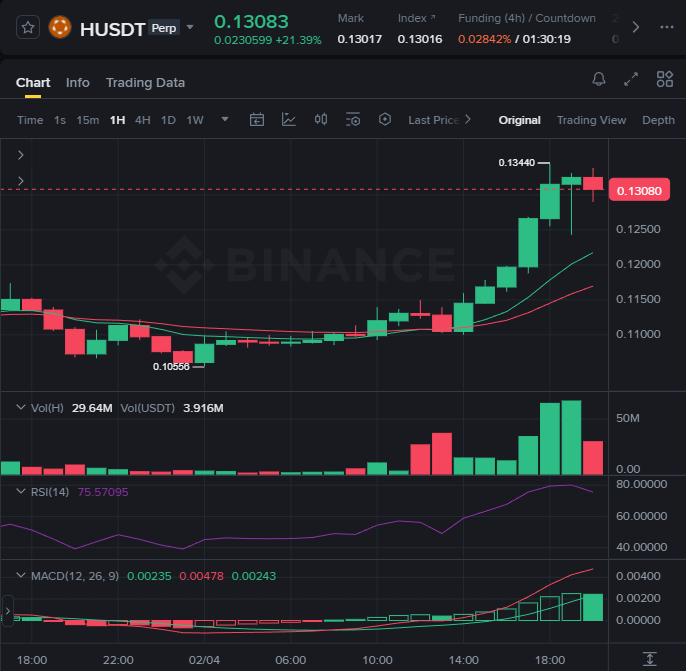Click the auto-fit price scale icon at bottom right
Screen dimensions: 686x671
[650, 659]
